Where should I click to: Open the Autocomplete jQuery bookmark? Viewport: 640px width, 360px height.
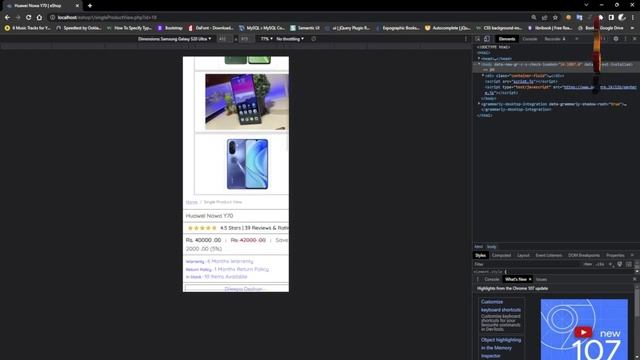(448, 28)
